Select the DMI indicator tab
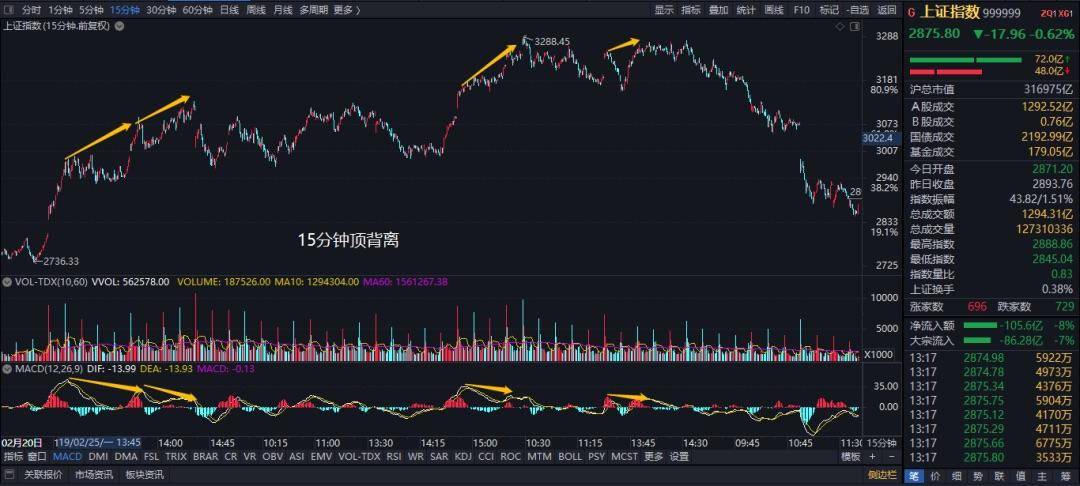The height and width of the screenshot is (486, 1080). click(98, 456)
